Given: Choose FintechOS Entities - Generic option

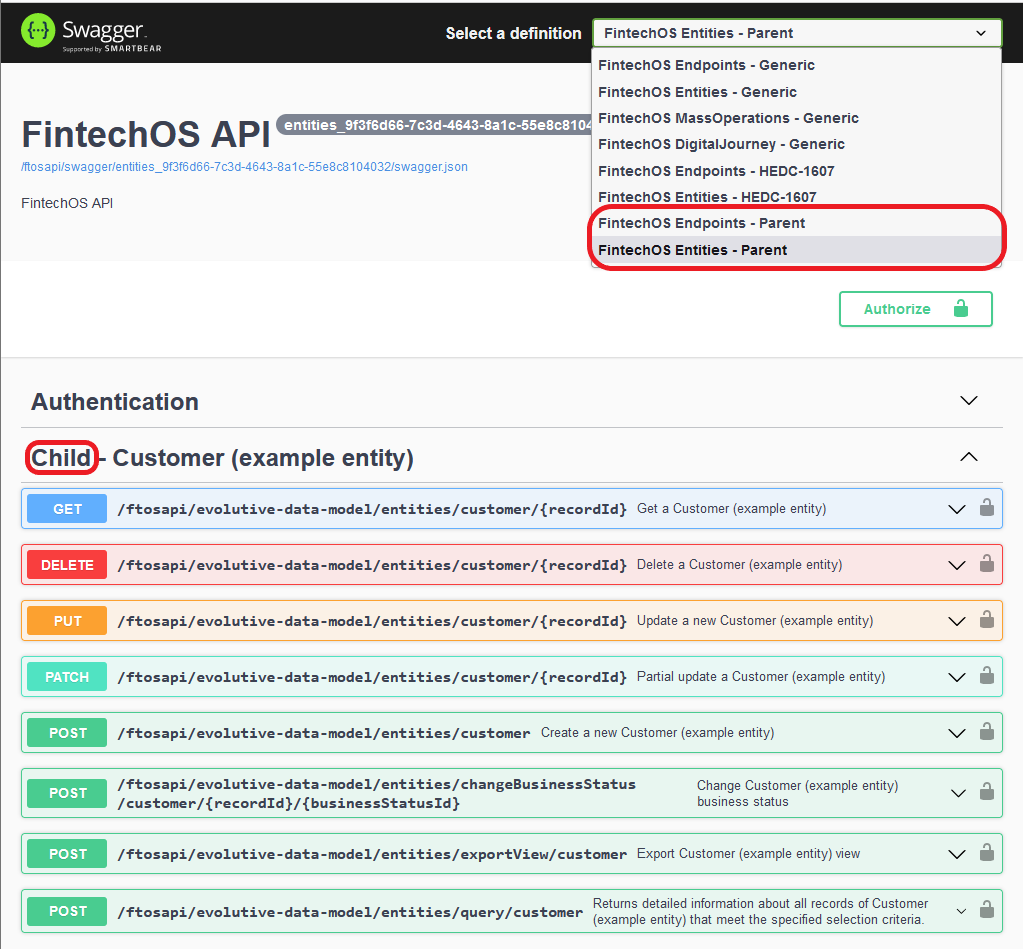Looking at the screenshot, I should (x=697, y=92).
